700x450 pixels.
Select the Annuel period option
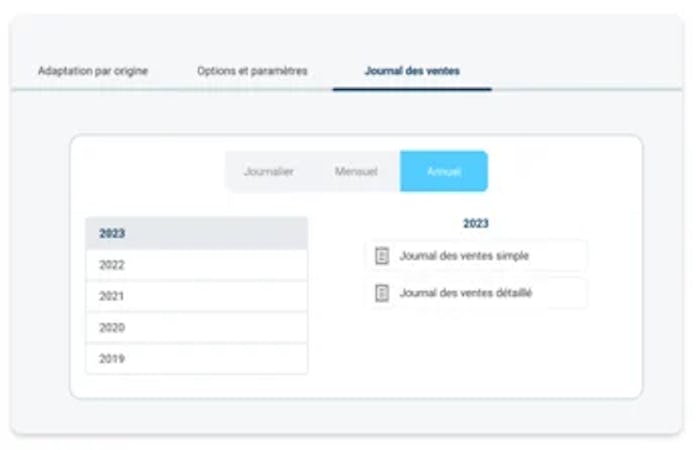444,171
